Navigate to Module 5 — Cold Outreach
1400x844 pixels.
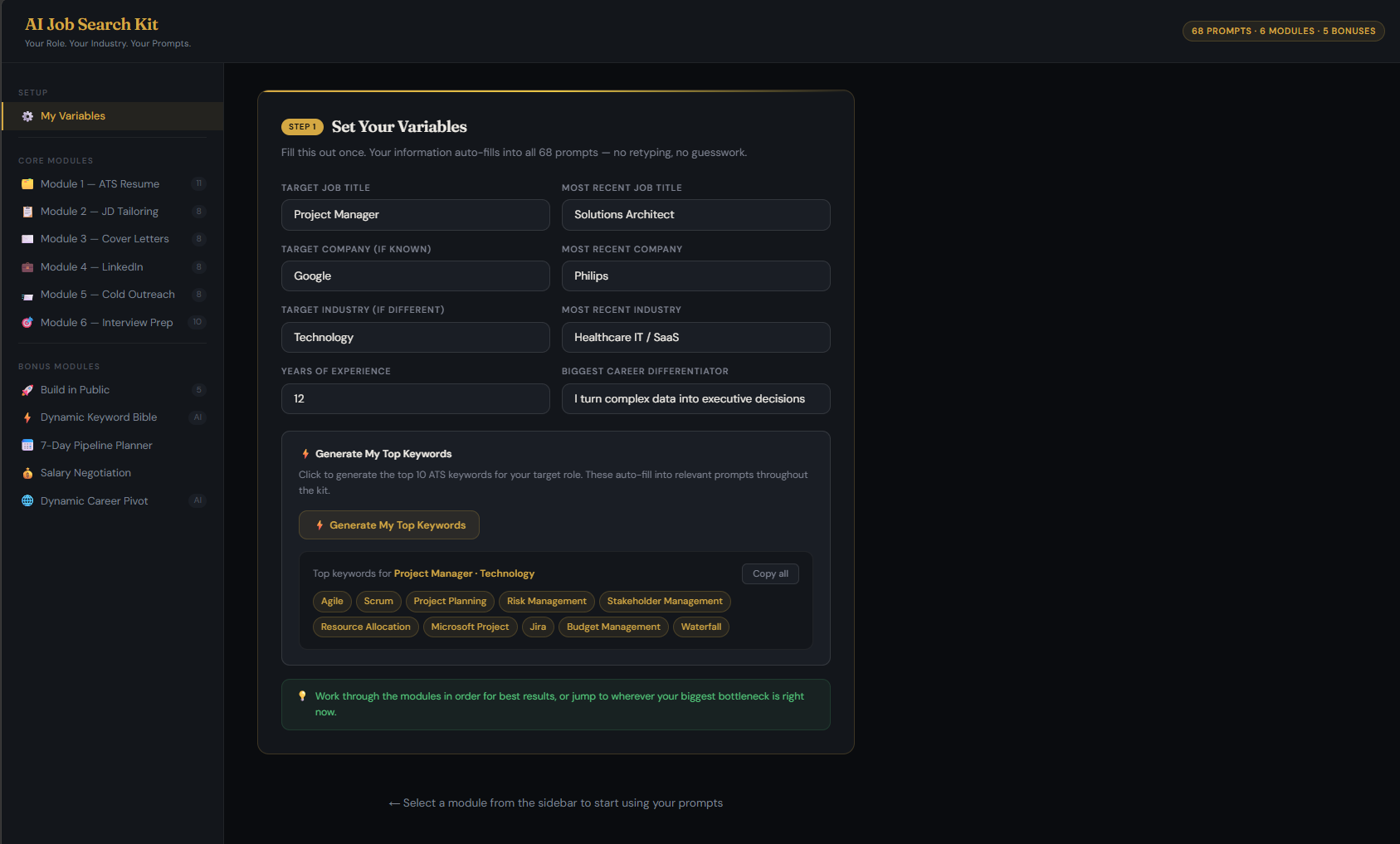pos(112,295)
